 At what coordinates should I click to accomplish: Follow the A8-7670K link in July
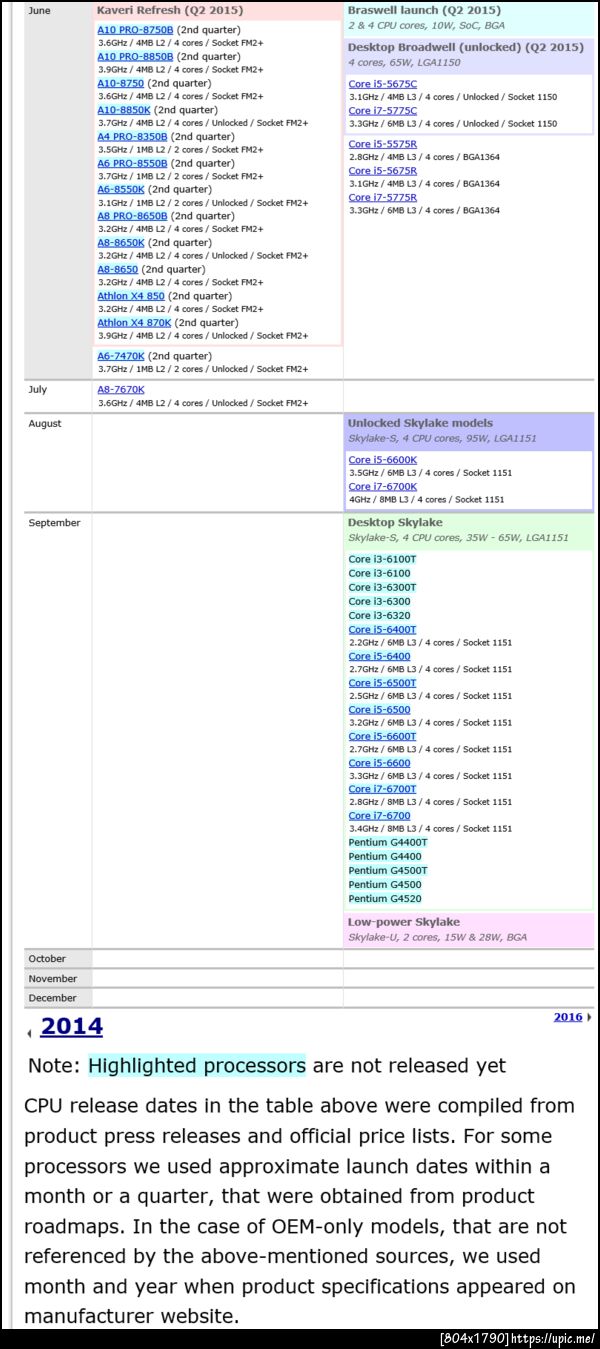121,390
